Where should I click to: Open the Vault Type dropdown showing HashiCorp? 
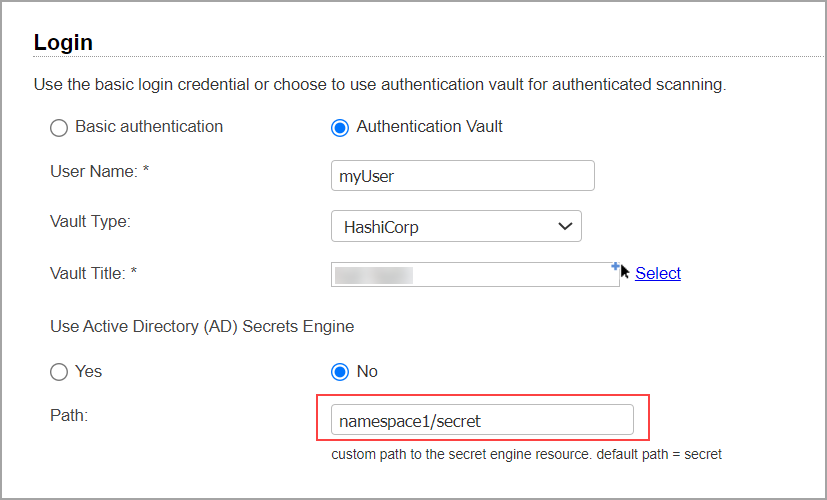(456, 226)
